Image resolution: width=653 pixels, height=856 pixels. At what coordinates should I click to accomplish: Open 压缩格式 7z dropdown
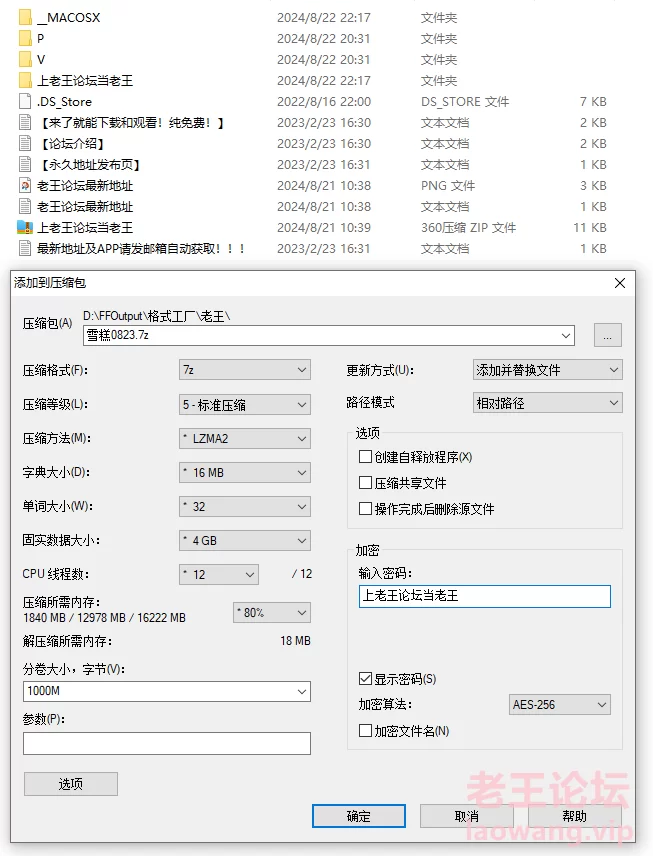pos(245,370)
